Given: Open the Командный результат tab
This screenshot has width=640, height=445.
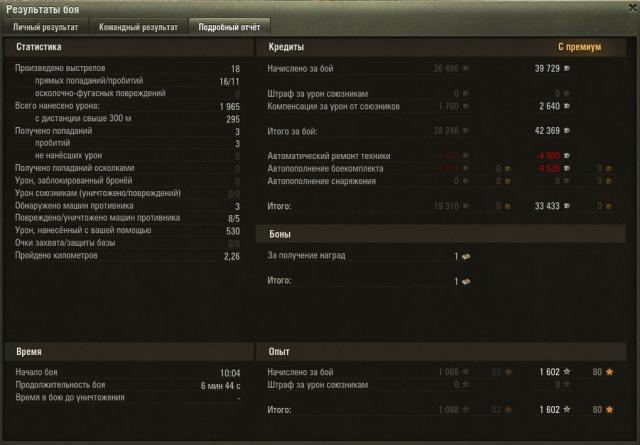Looking at the screenshot, I should pyautogui.click(x=138, y=27).
